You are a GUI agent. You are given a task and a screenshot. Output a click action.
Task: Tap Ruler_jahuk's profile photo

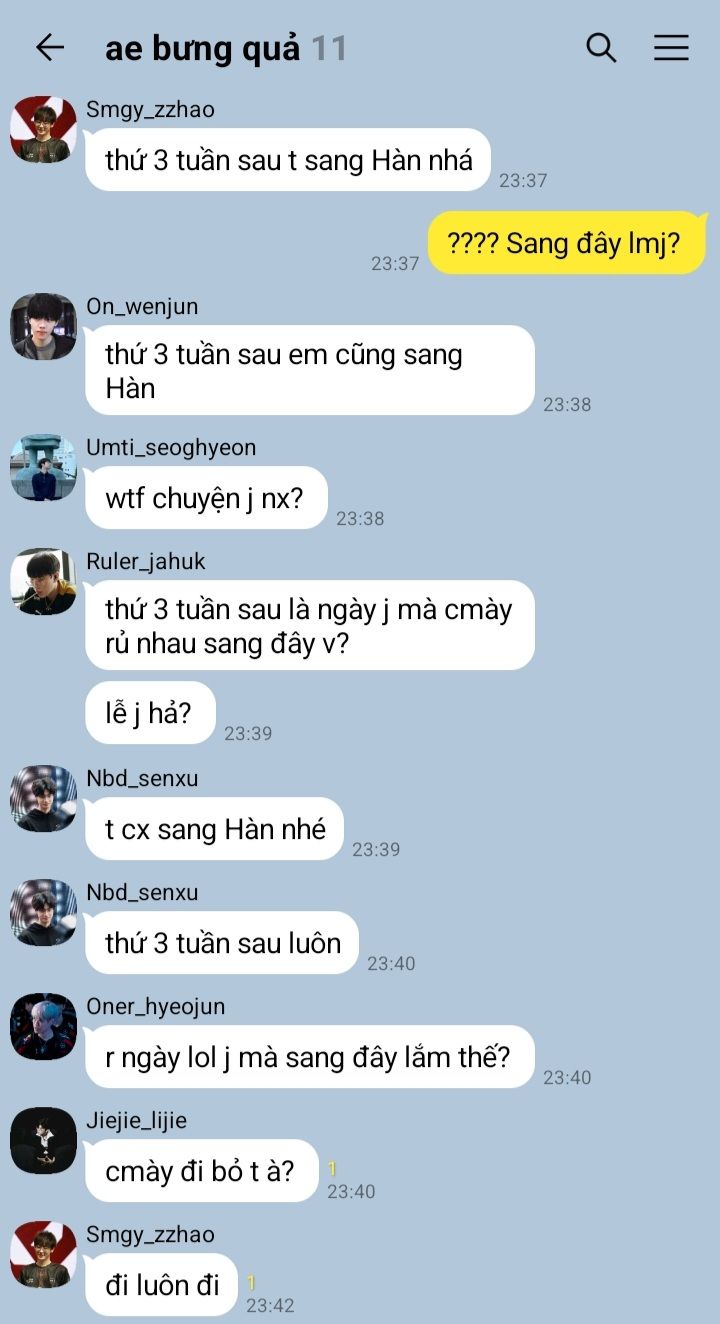click(43, 582)
